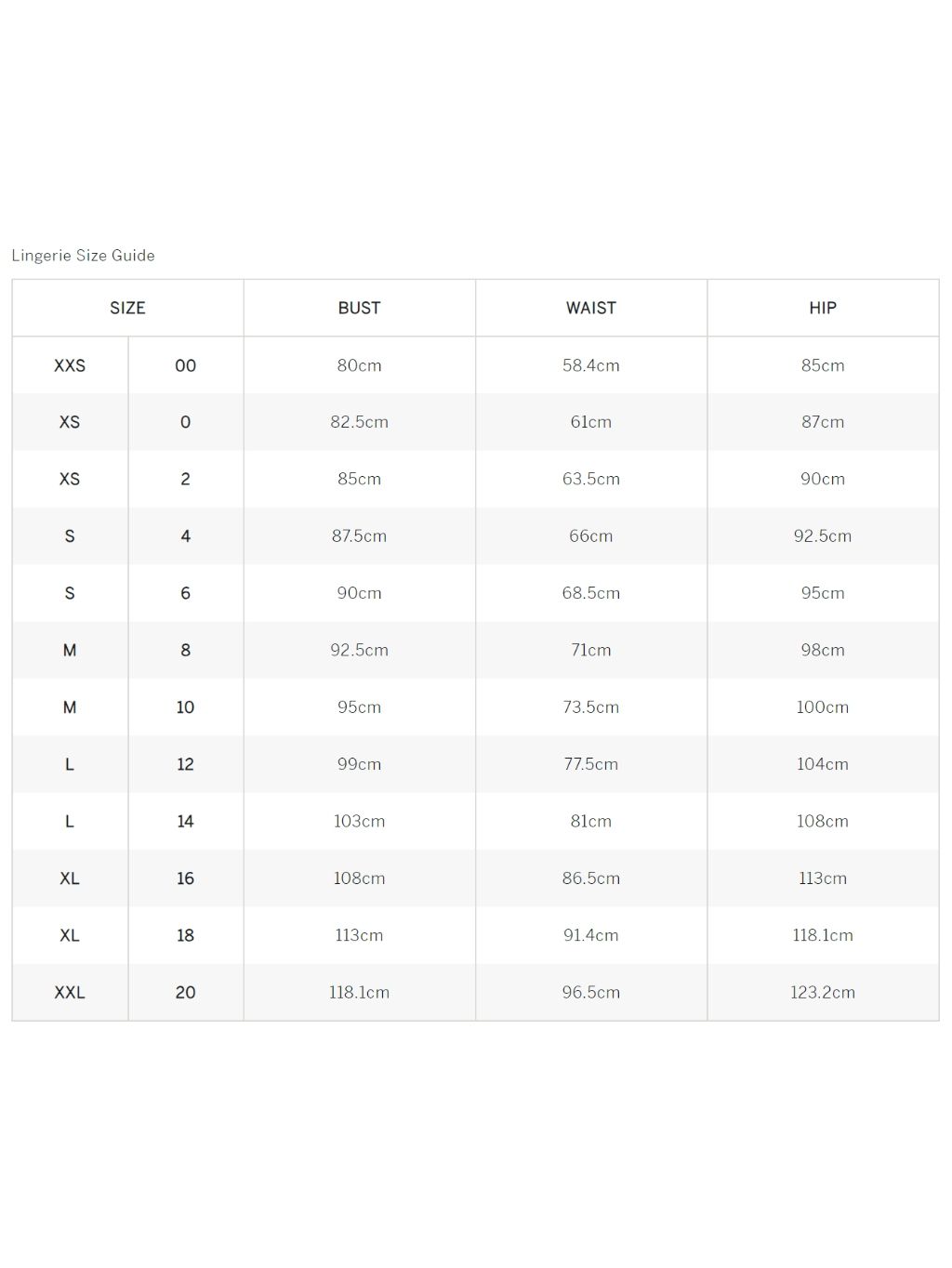The image size is (952, 1268).
Task: Click the SIZE column header
Action: click(127, 308)
